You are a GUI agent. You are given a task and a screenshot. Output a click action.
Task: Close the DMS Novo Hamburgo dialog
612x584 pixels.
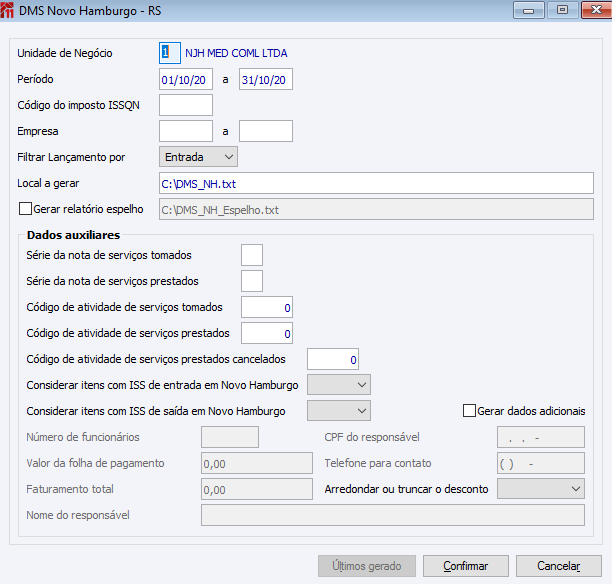[x=596, y=10]
